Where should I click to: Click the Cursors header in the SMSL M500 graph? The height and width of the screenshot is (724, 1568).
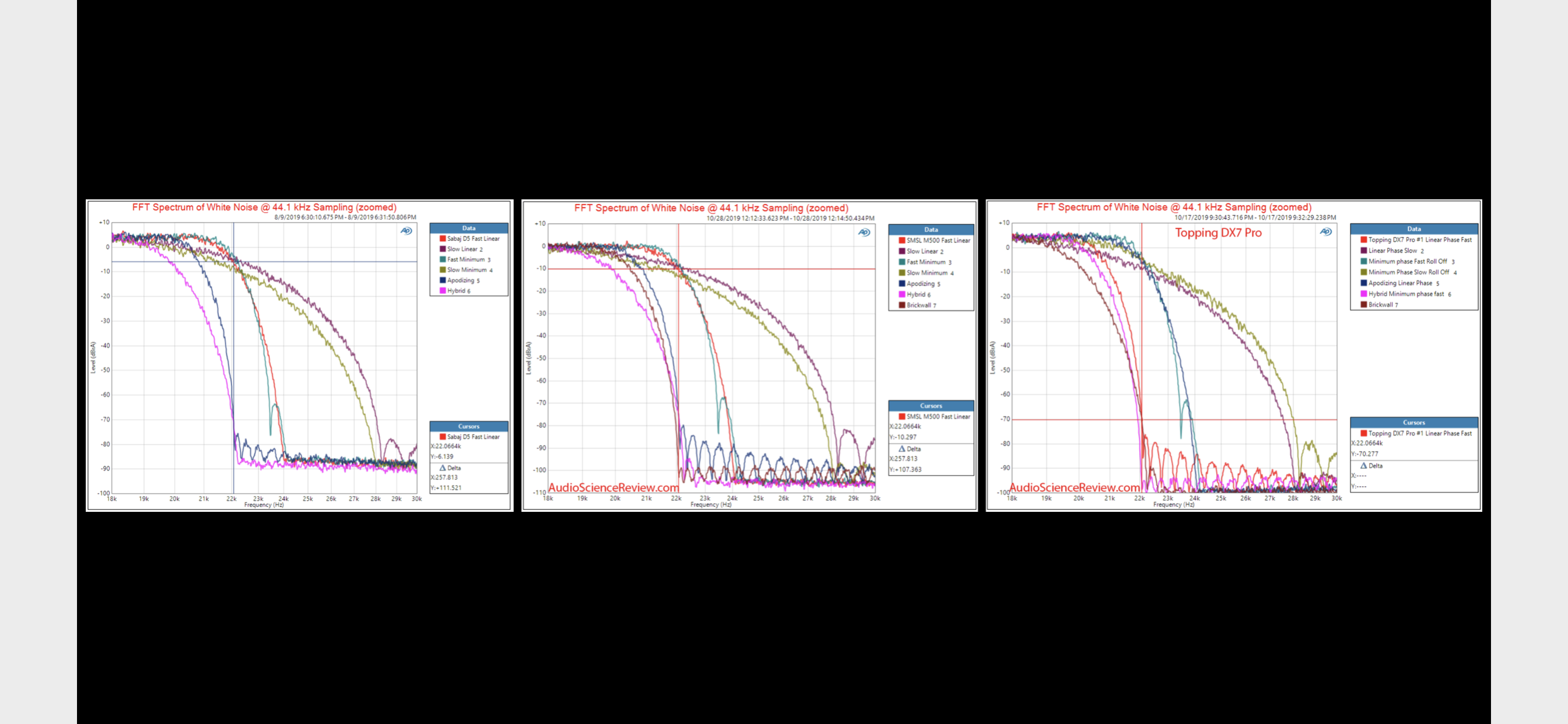pyautogui.click(x=930, y=406)
